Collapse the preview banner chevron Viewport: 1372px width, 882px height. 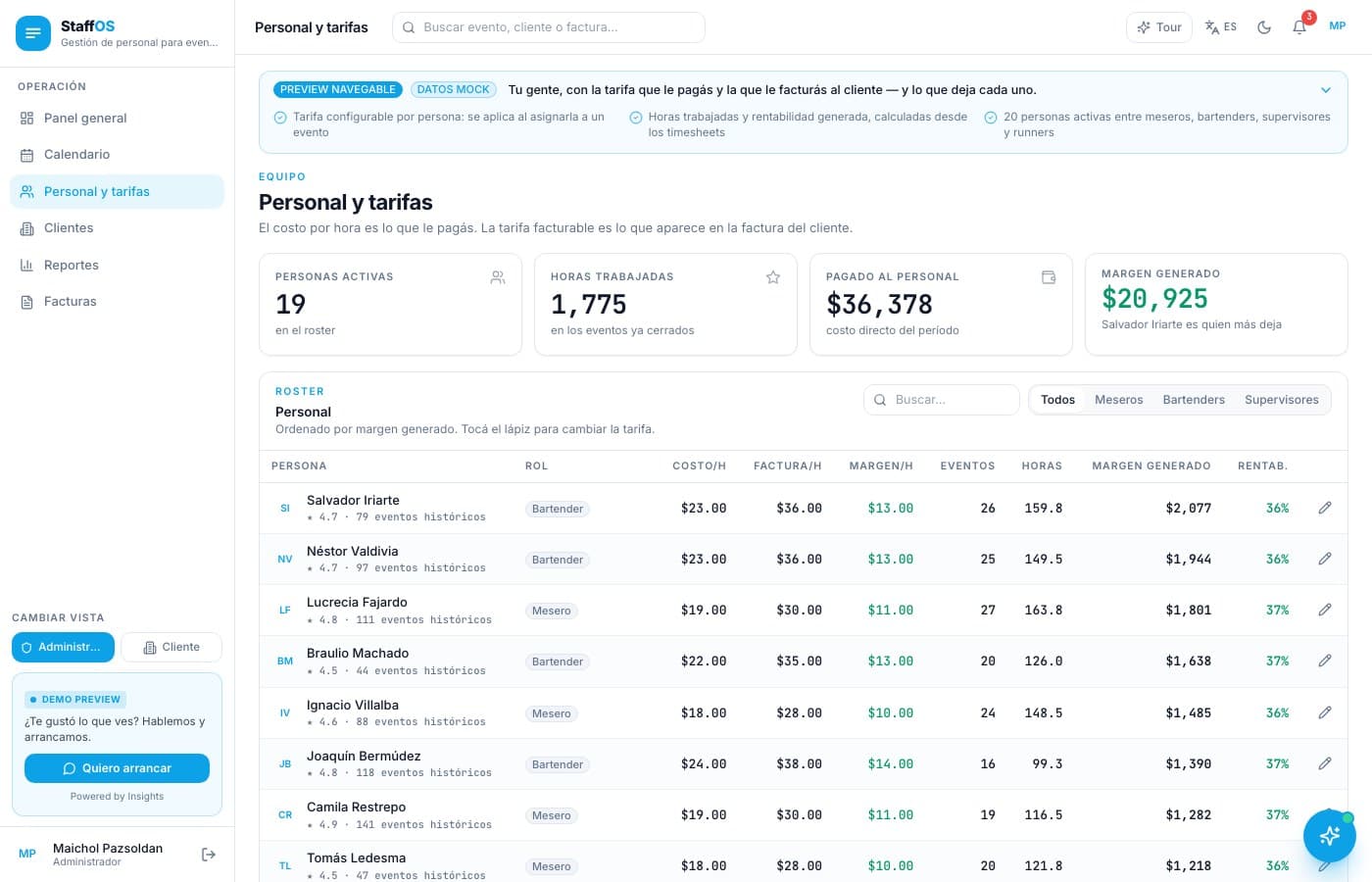click(1326, 90)
